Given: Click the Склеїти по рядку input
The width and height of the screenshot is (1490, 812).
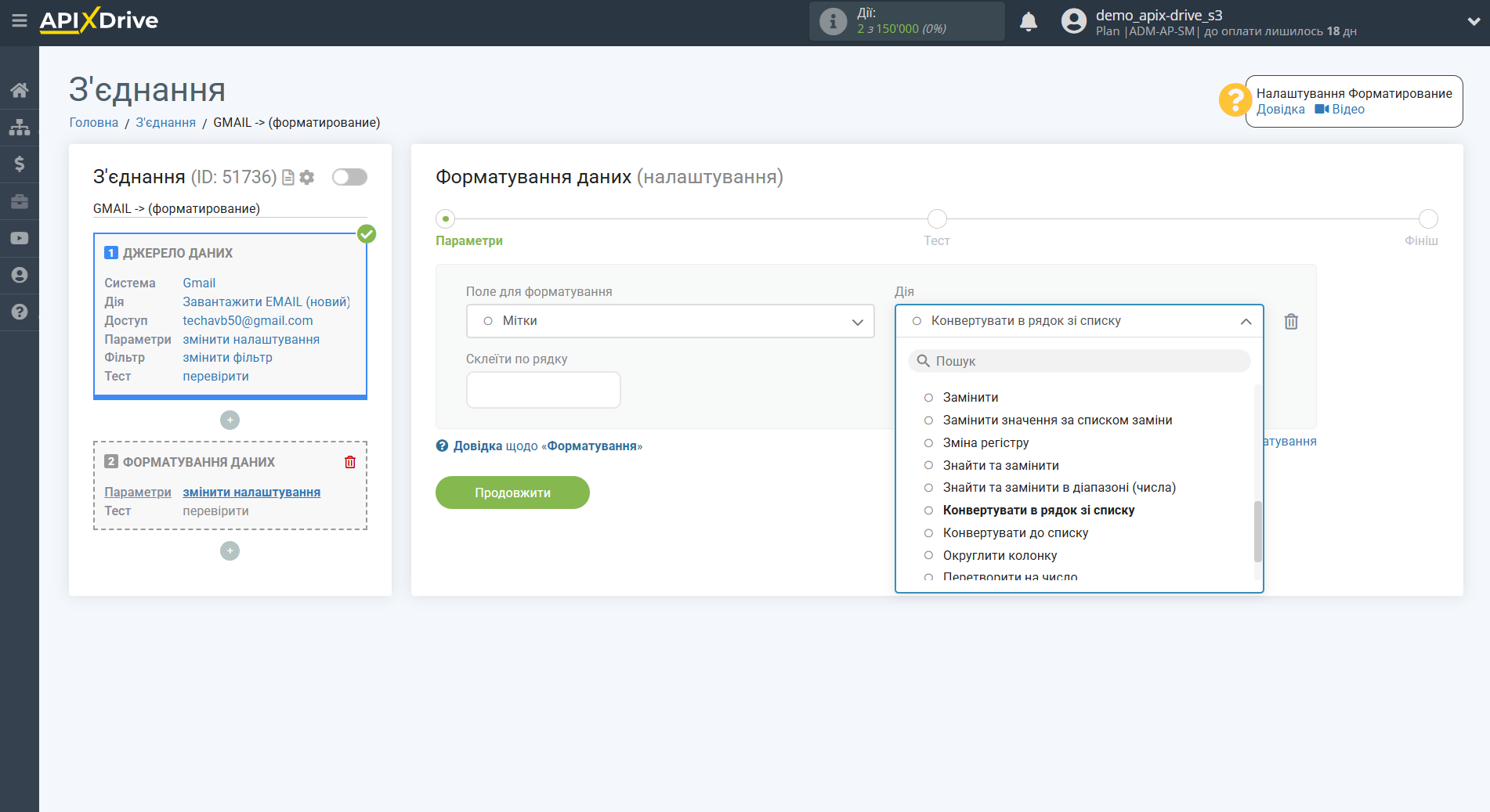Looking at the screenshot, I should pos(543,390).
